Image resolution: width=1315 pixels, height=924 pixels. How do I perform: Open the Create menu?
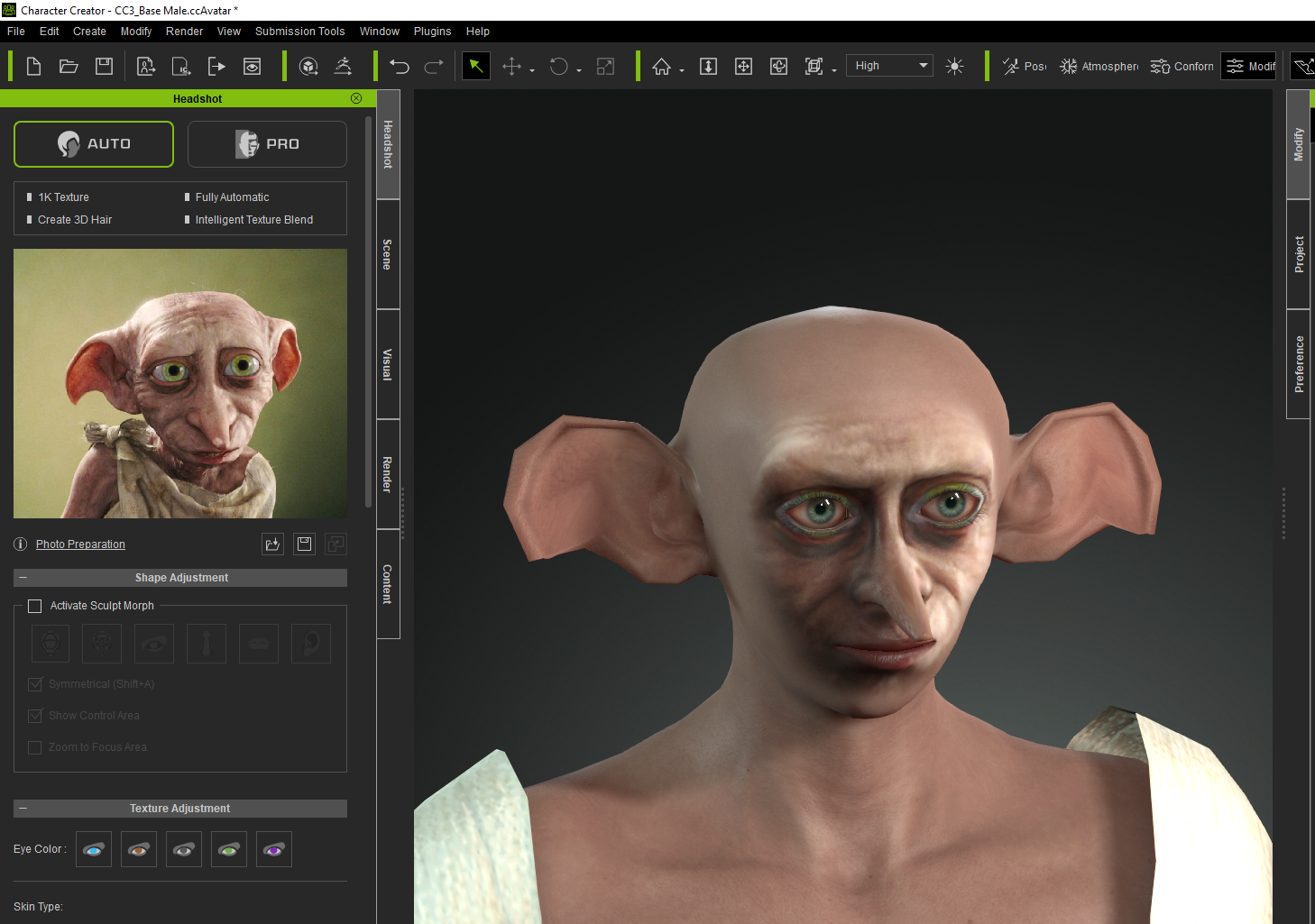[x=89, y=32]
